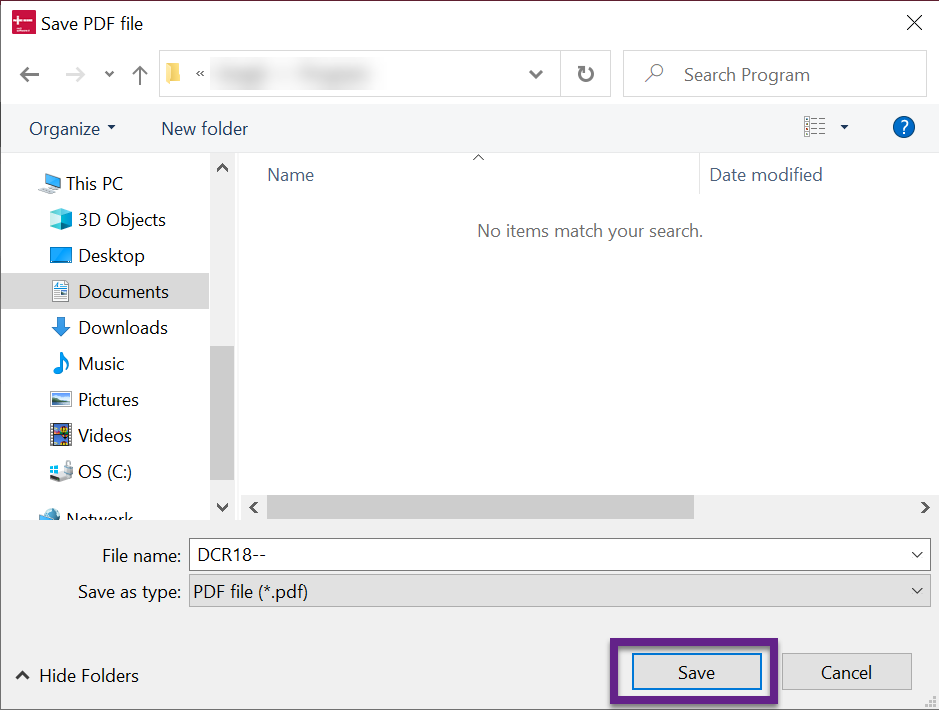Open the Downloads folder
The image size is (939, 710).
[122, 327]
